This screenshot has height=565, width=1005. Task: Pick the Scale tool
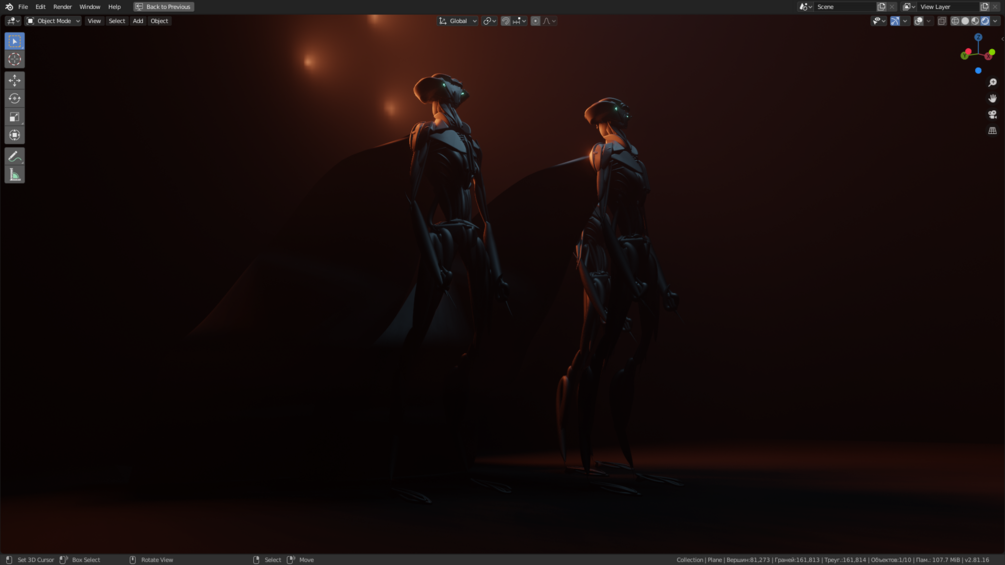14,117
